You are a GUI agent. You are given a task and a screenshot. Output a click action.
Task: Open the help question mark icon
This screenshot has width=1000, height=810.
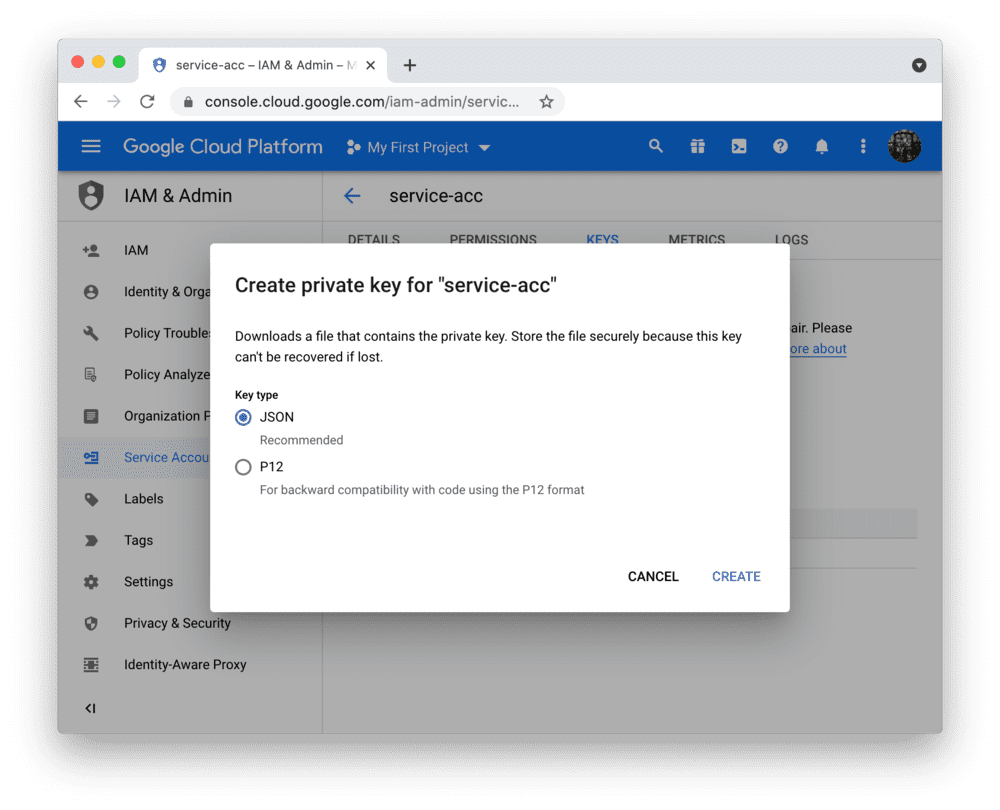pos(780,146)
